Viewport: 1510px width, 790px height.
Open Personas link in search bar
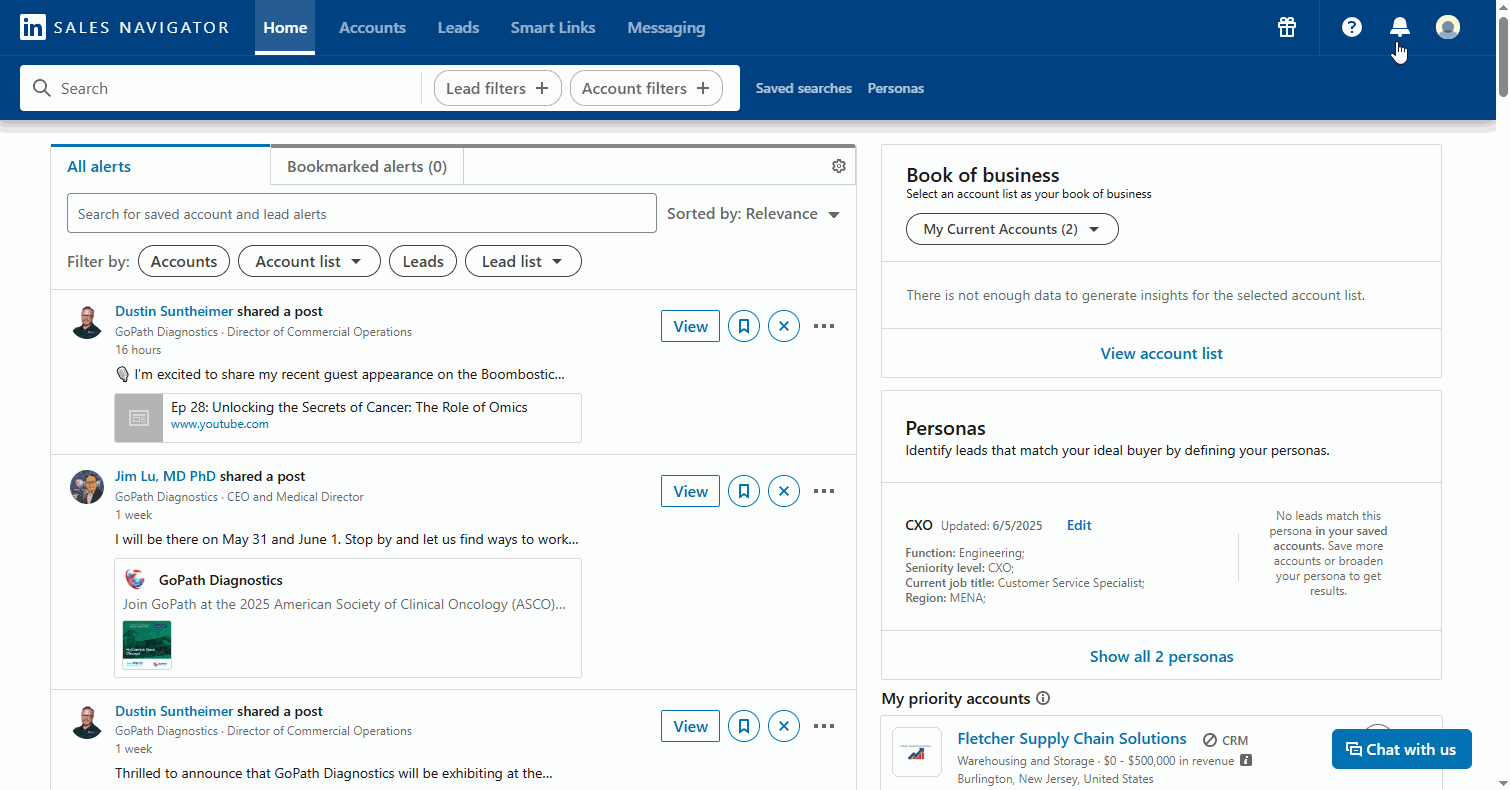tap(896, 88)
